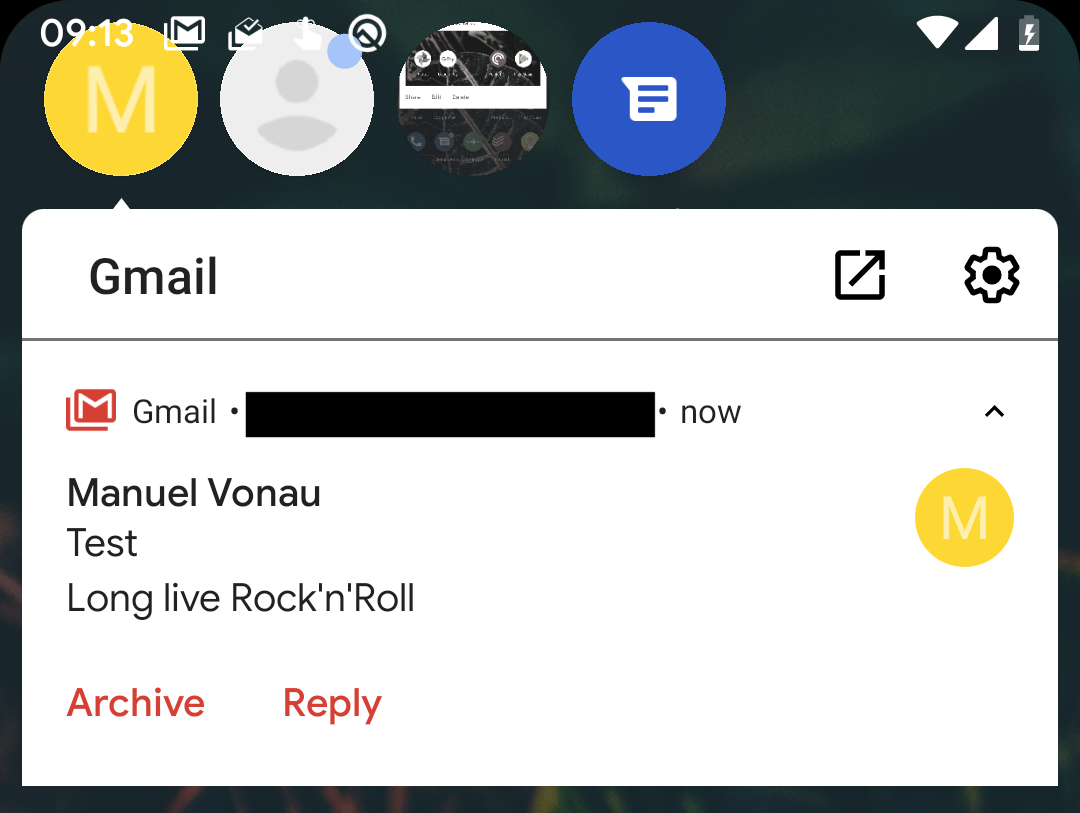Open the Gmail app via launch icon
This screenshot has width=1080, height=813.
pyautogui.click(x=858, y=274)
